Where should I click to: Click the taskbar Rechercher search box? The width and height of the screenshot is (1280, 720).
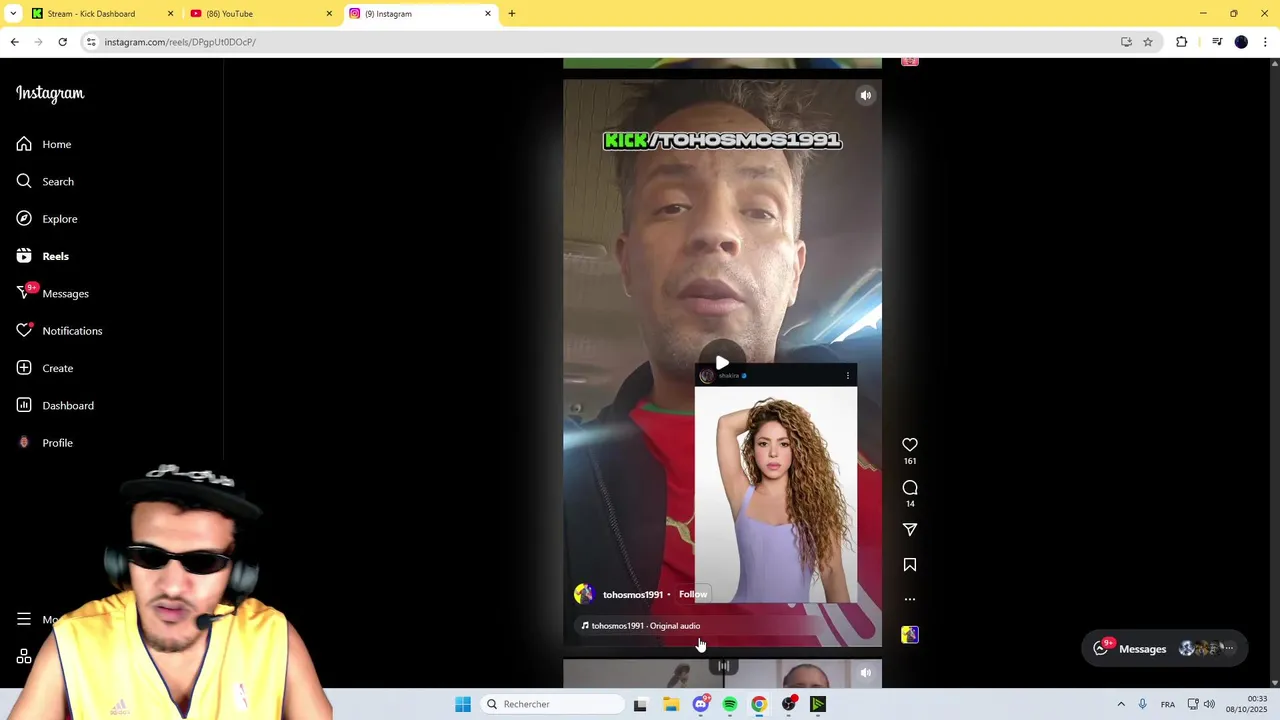point(552,705)
